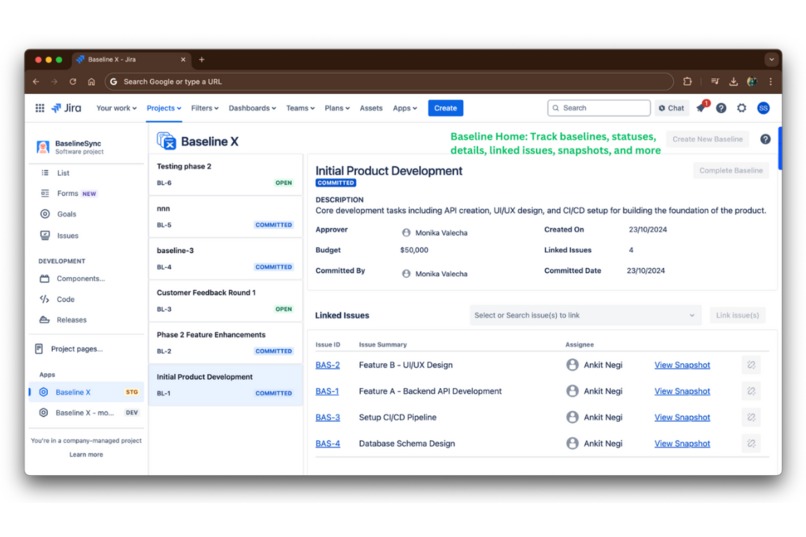Expand the Projects menu
Image resolution: width=806 pixels, height=537 pixels.
click(164, 108)
